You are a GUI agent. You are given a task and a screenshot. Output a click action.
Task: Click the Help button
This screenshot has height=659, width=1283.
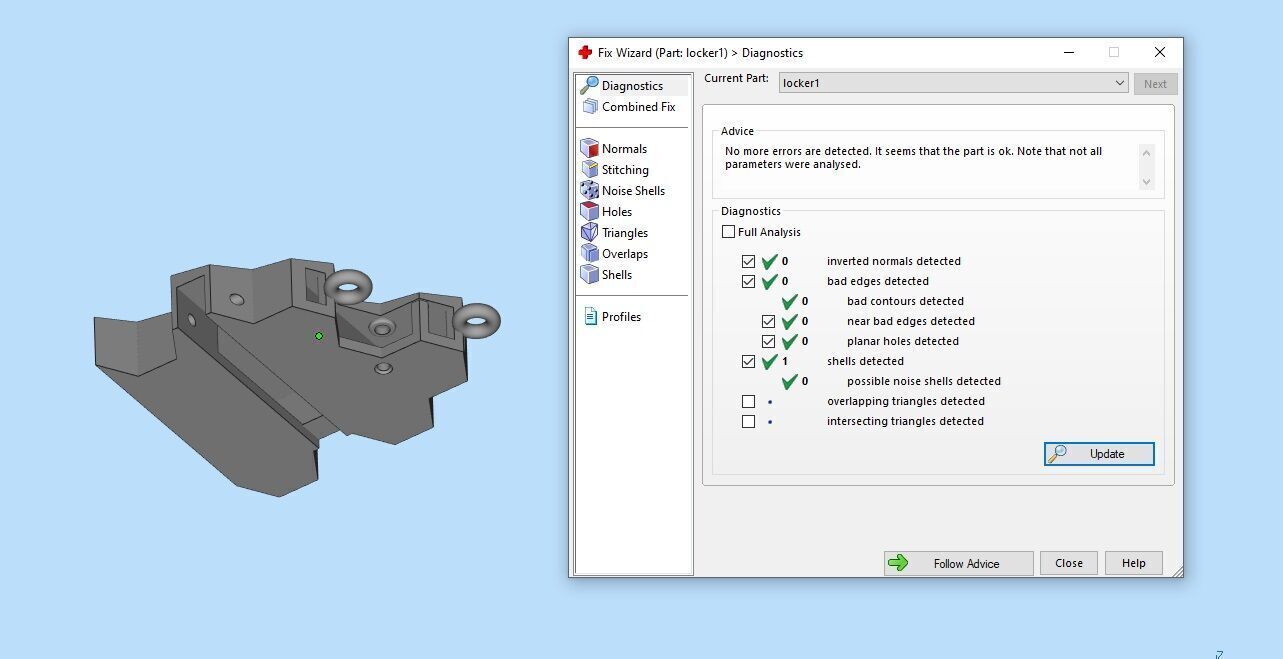point(1133,563)
